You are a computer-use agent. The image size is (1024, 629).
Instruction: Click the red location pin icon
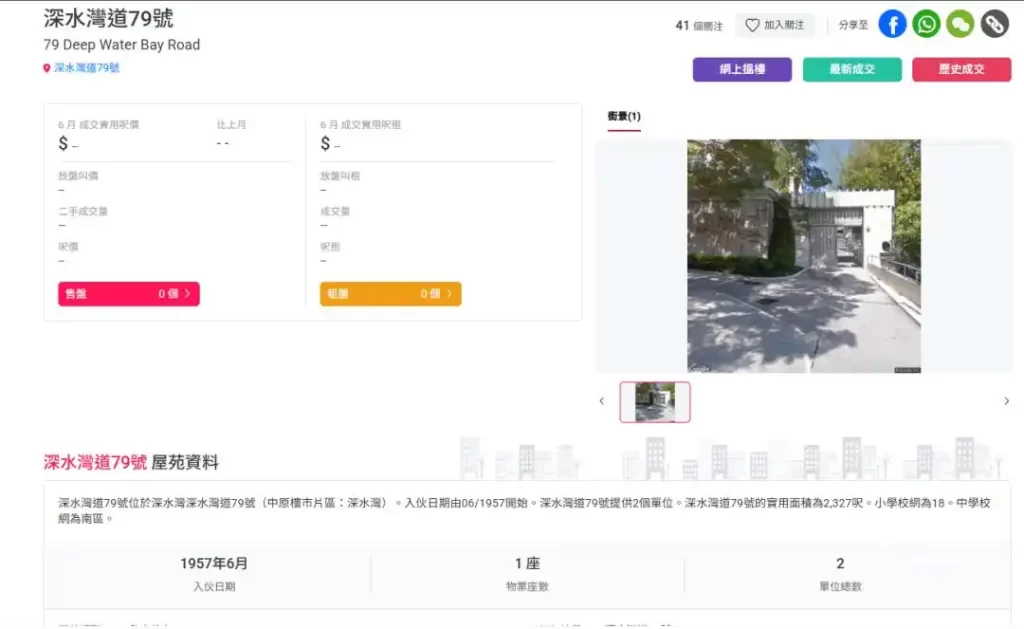[x=46, y=69]
